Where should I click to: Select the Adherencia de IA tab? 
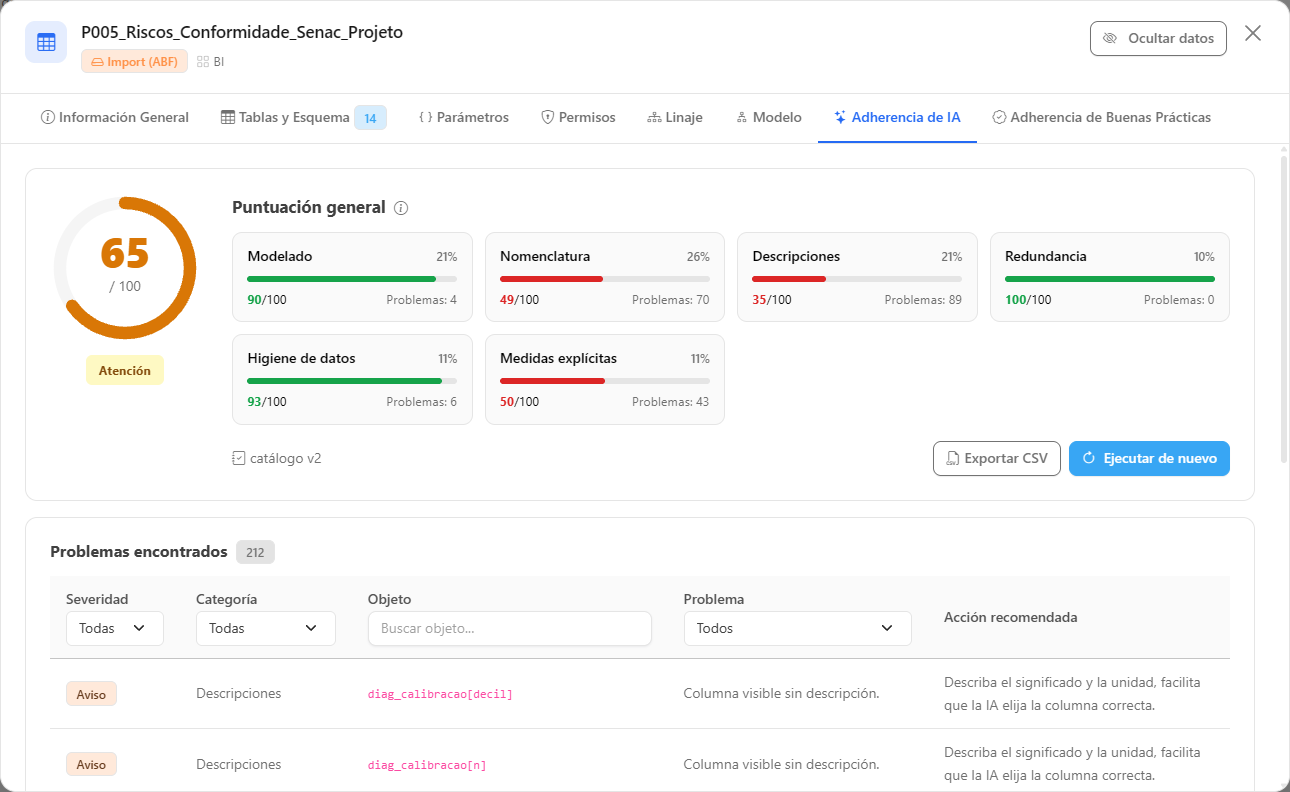click(x=897, y=118)
